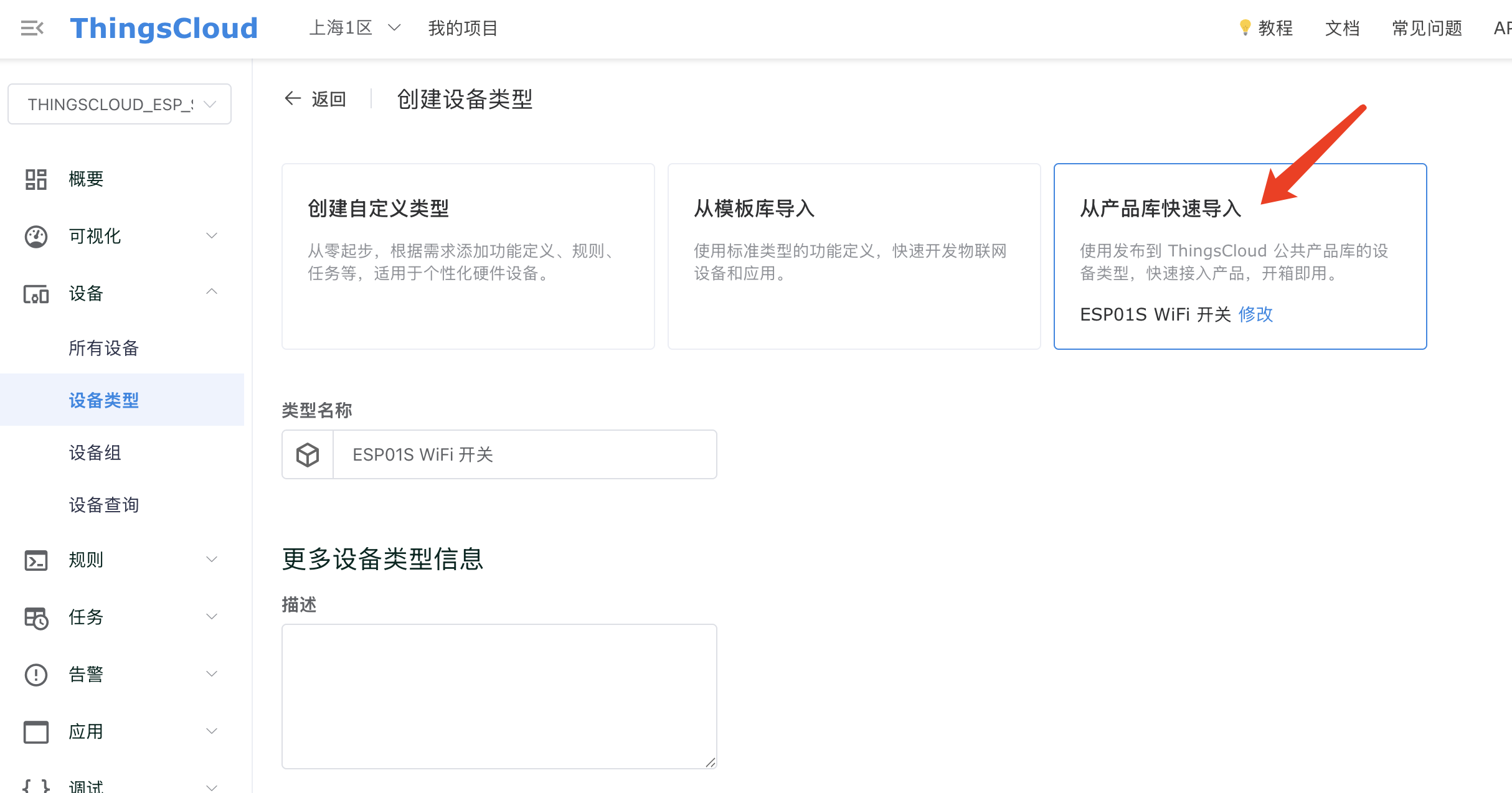Open the 上海1区 region dropdown
Image resolution: width=1512 pixels, height=793 pixels.
[x=355, y=28]
